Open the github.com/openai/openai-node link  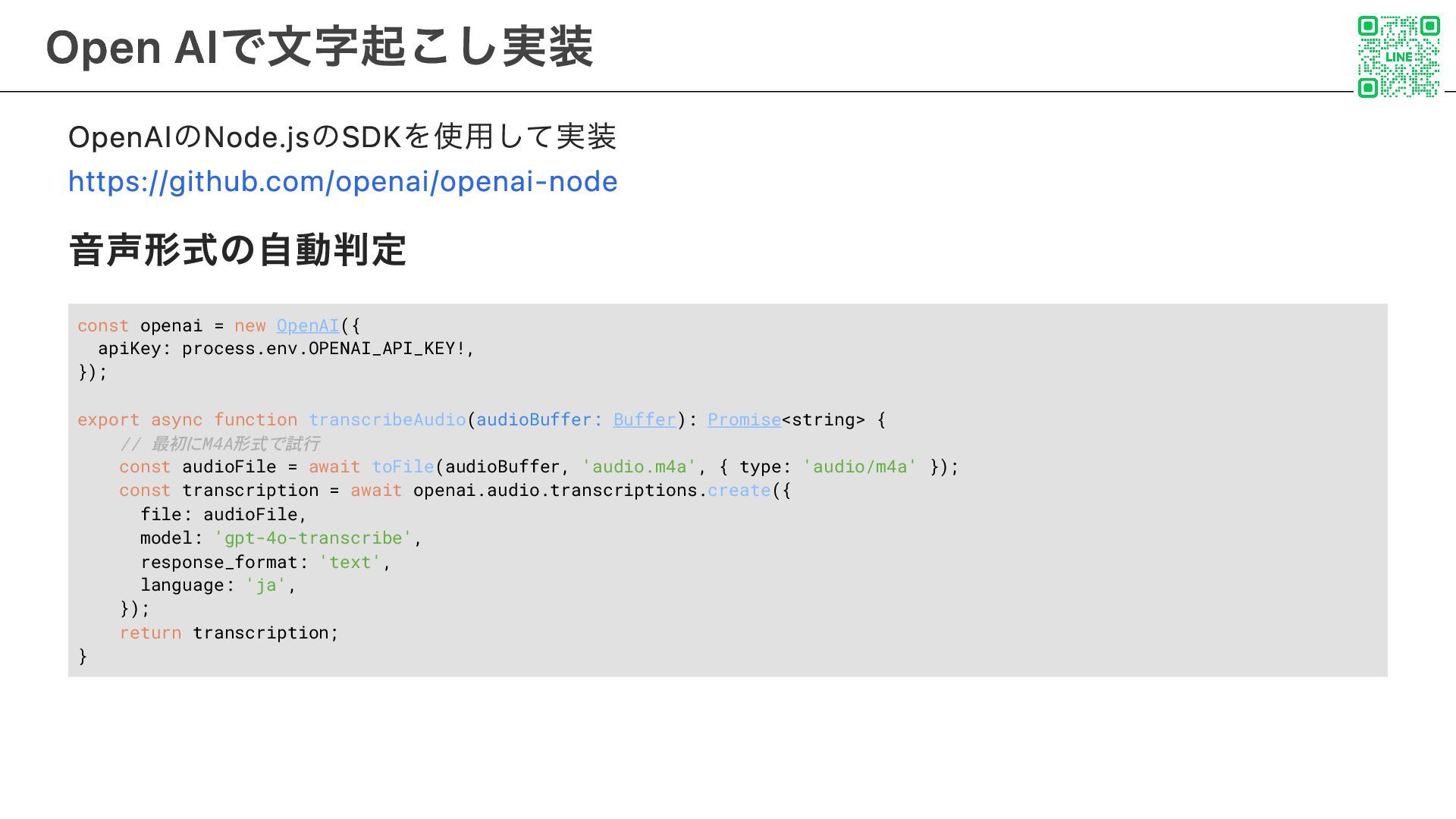343,182
